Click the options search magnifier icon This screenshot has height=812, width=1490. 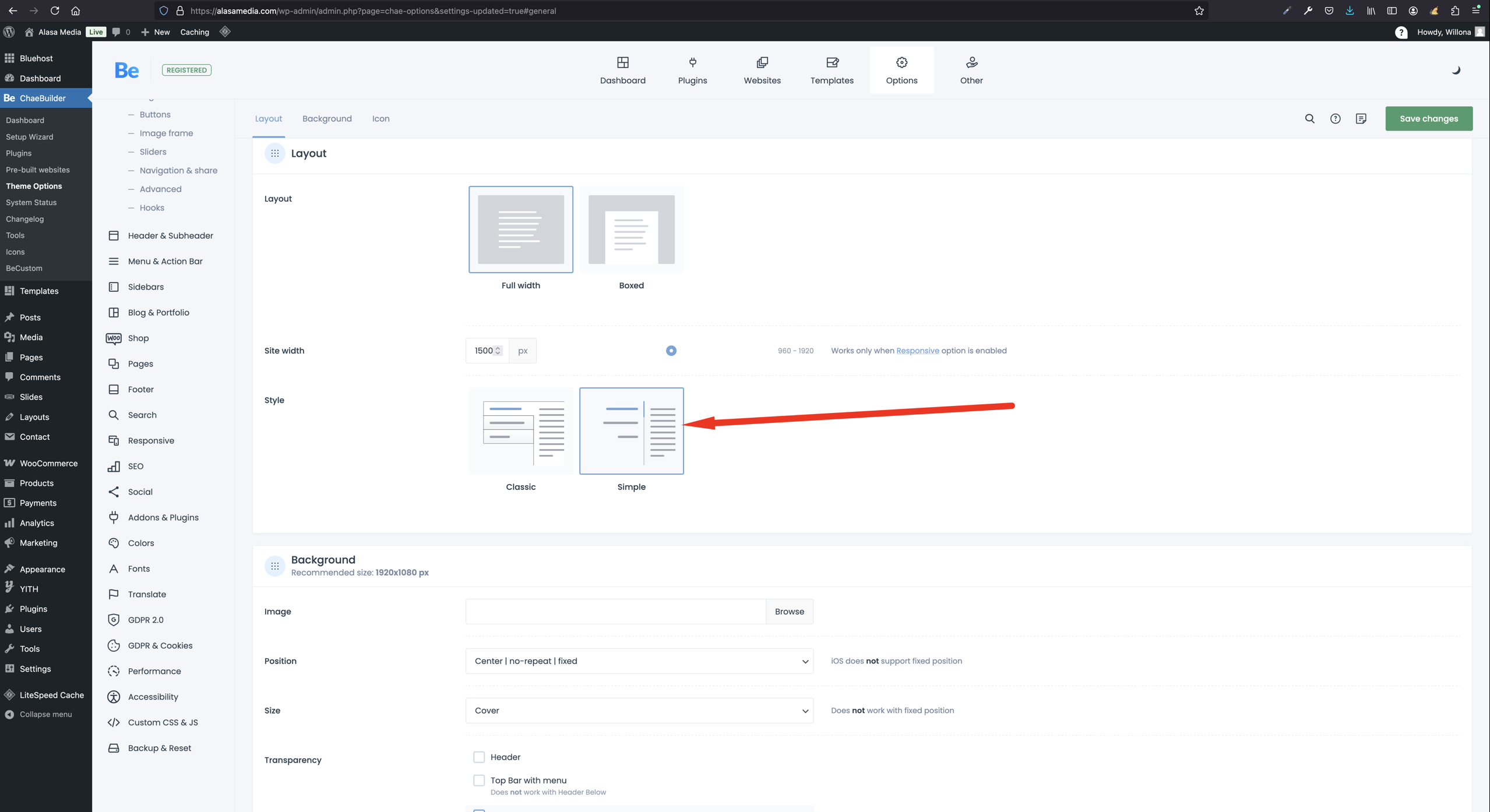[1309, 119]
